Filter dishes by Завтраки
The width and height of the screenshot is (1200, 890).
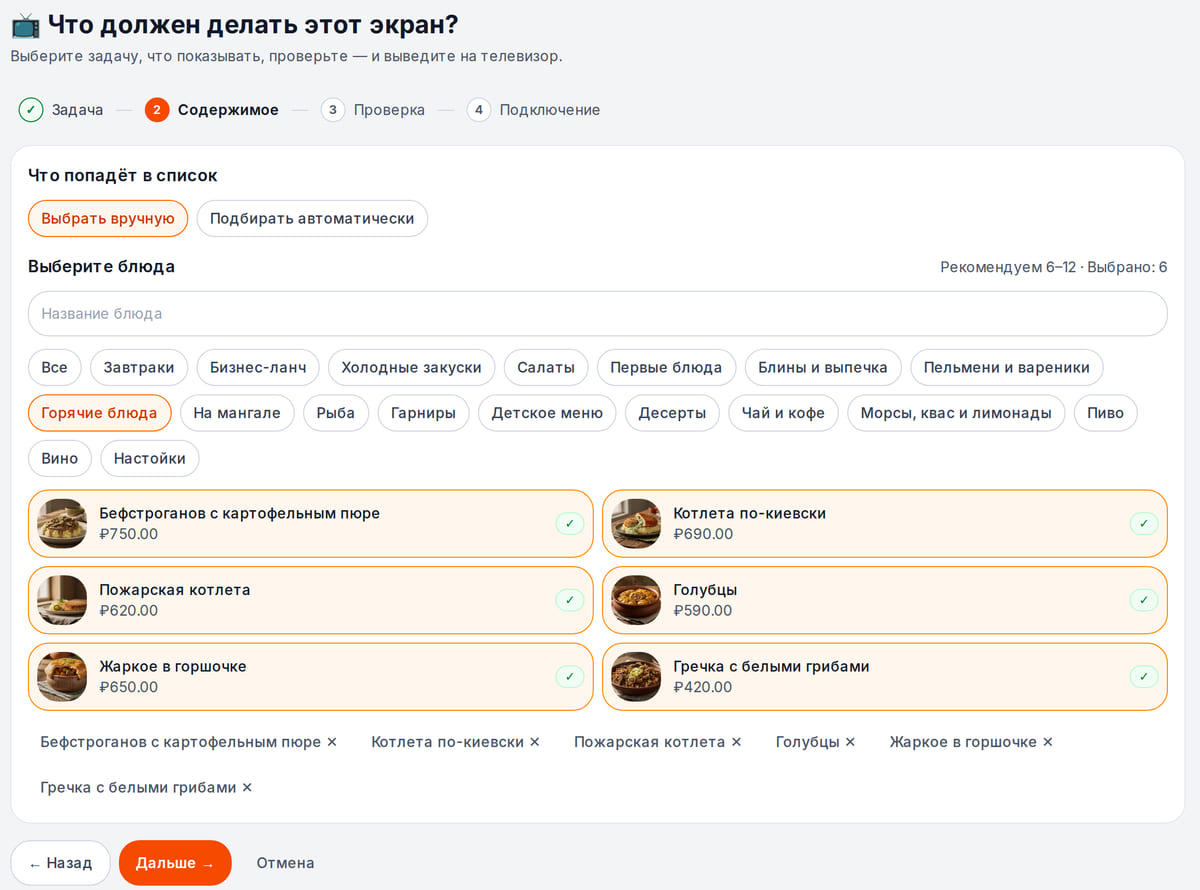coord(139,367)
